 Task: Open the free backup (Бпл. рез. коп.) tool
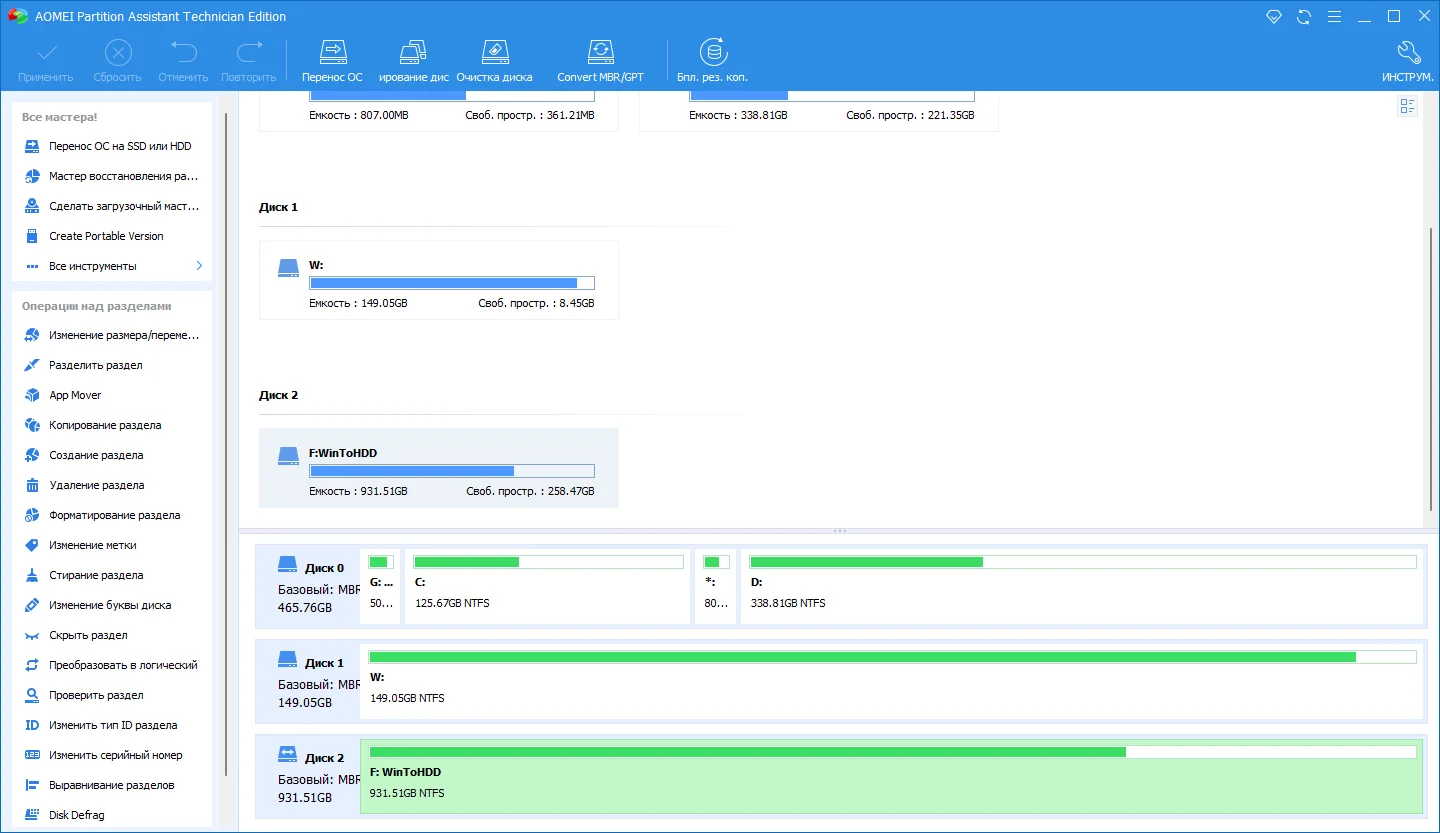coord(712,62)
